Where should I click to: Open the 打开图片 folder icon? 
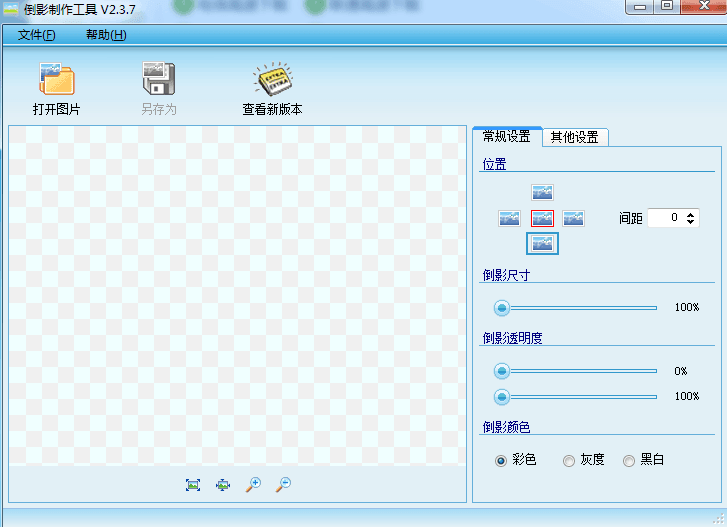click(57, 79)
